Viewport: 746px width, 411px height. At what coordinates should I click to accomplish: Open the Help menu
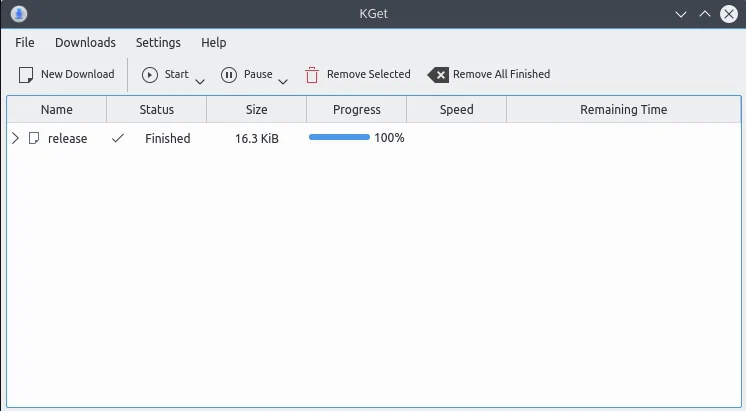pos(214,43)
